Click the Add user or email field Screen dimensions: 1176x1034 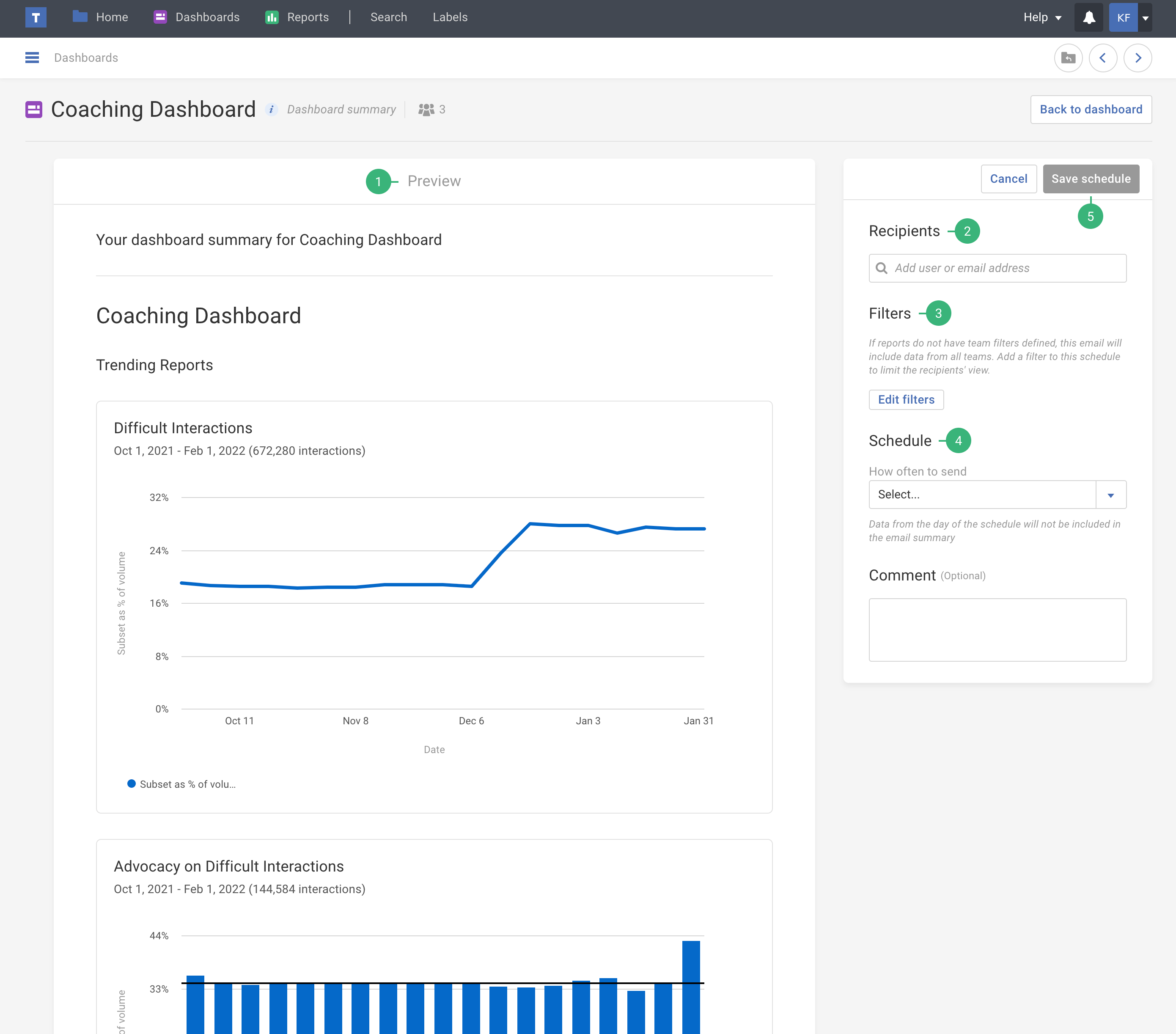pyautogui.click(x=997, y=268)
